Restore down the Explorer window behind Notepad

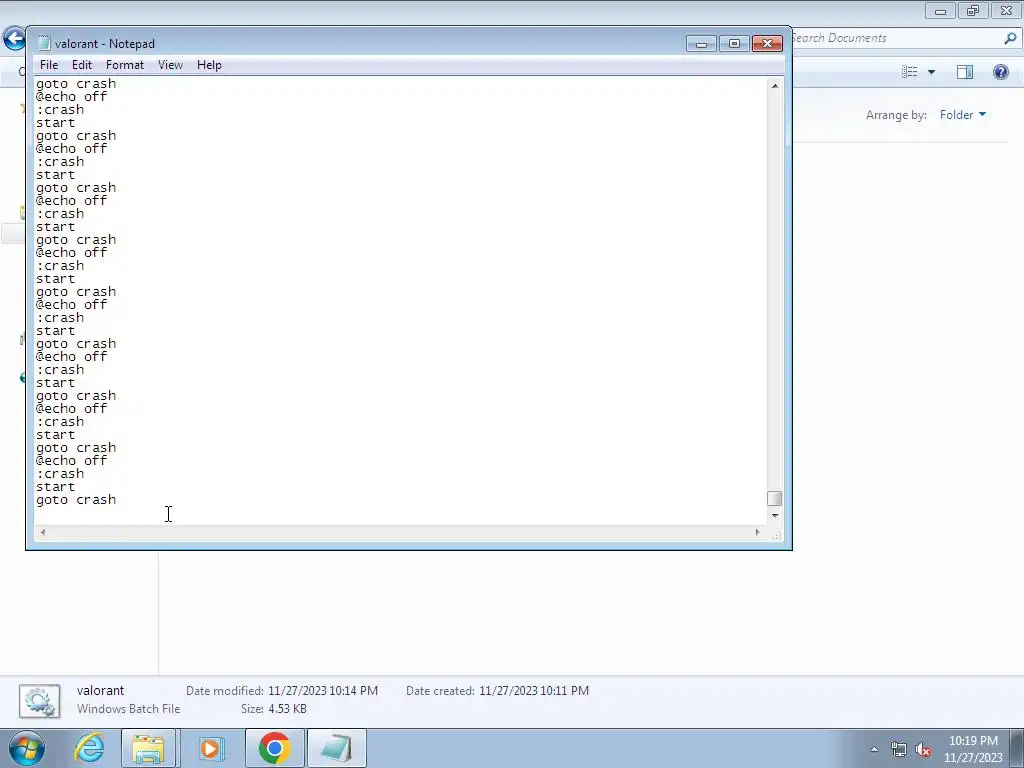point(973,10)
